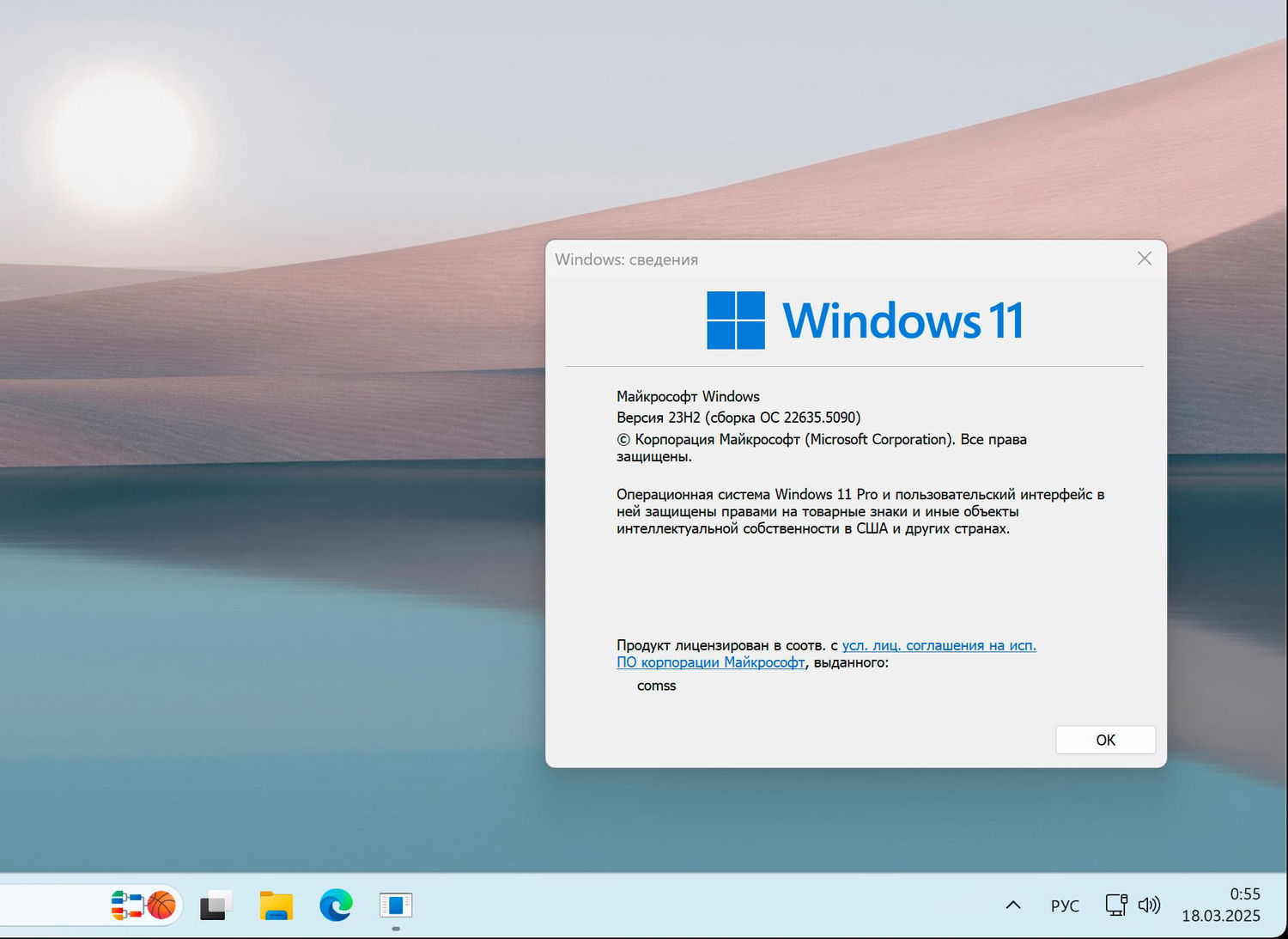Select the 'Версия 23H2' build line
The image size is (1288, 939).
(738, 418)
